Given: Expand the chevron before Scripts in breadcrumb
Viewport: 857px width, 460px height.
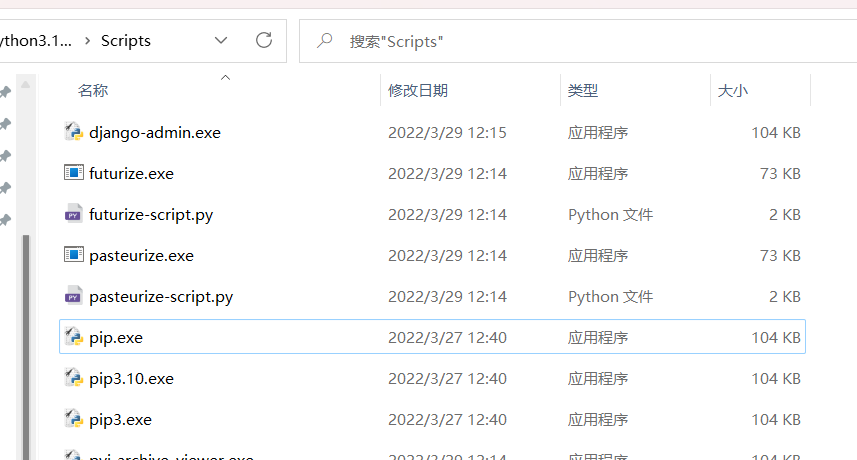Looking at the screenshot, I should click(87, 41).
